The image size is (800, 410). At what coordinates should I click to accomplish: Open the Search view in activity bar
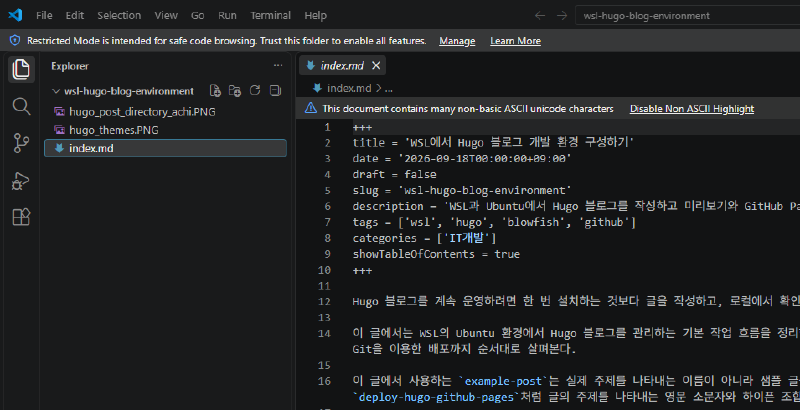pyautogui.click(x=21, y=106)
